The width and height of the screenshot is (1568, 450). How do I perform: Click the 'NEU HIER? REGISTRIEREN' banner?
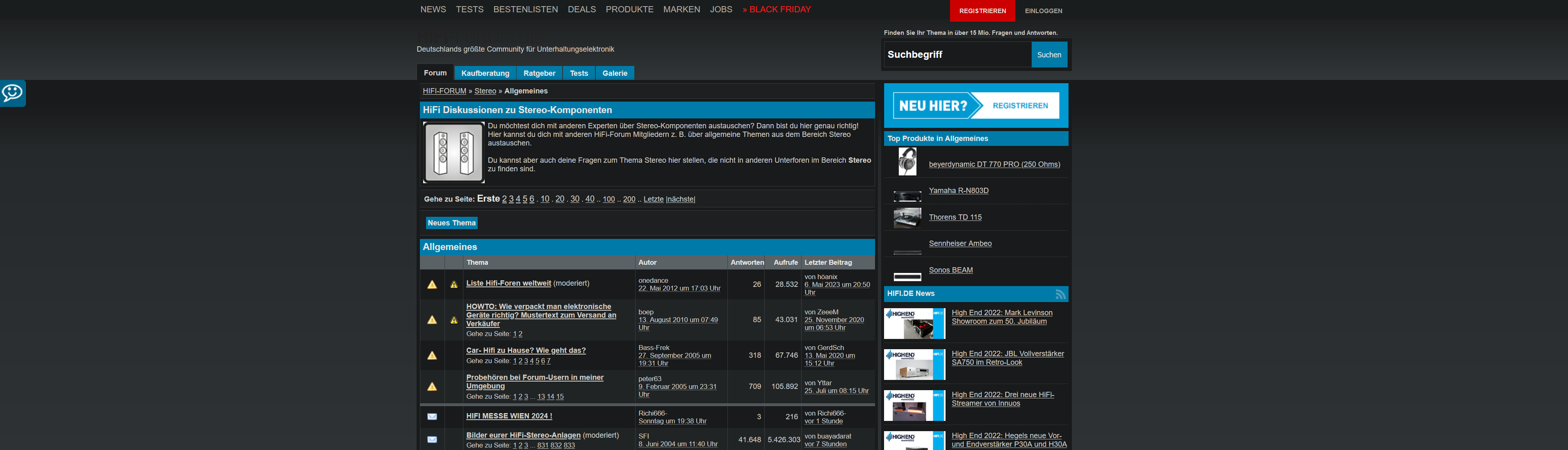(x=975, y=105)
